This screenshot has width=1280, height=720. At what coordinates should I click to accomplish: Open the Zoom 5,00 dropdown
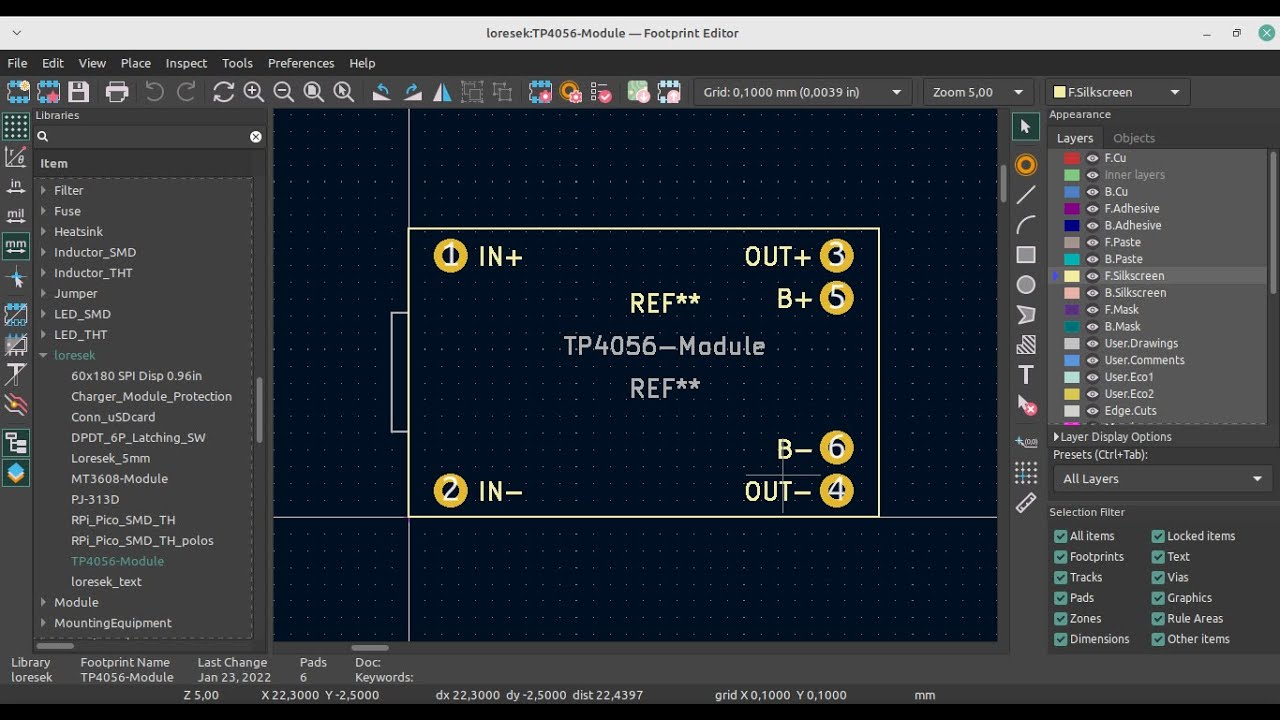(978, 92)
